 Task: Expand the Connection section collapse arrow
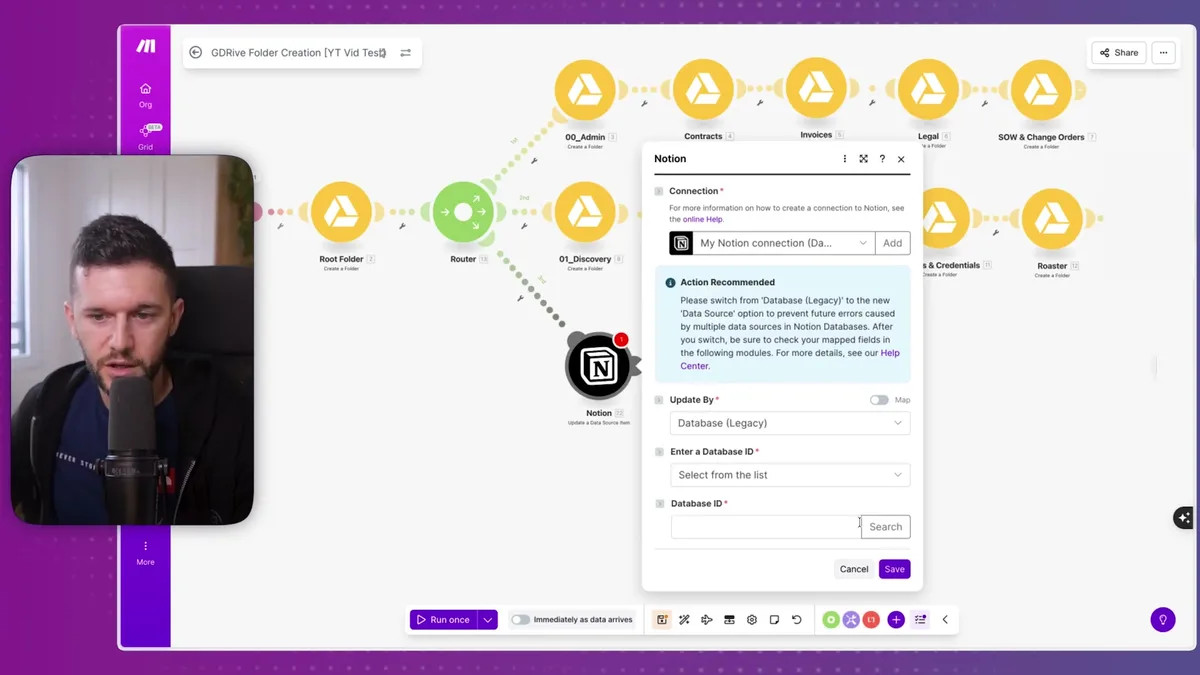pos(658,190)
